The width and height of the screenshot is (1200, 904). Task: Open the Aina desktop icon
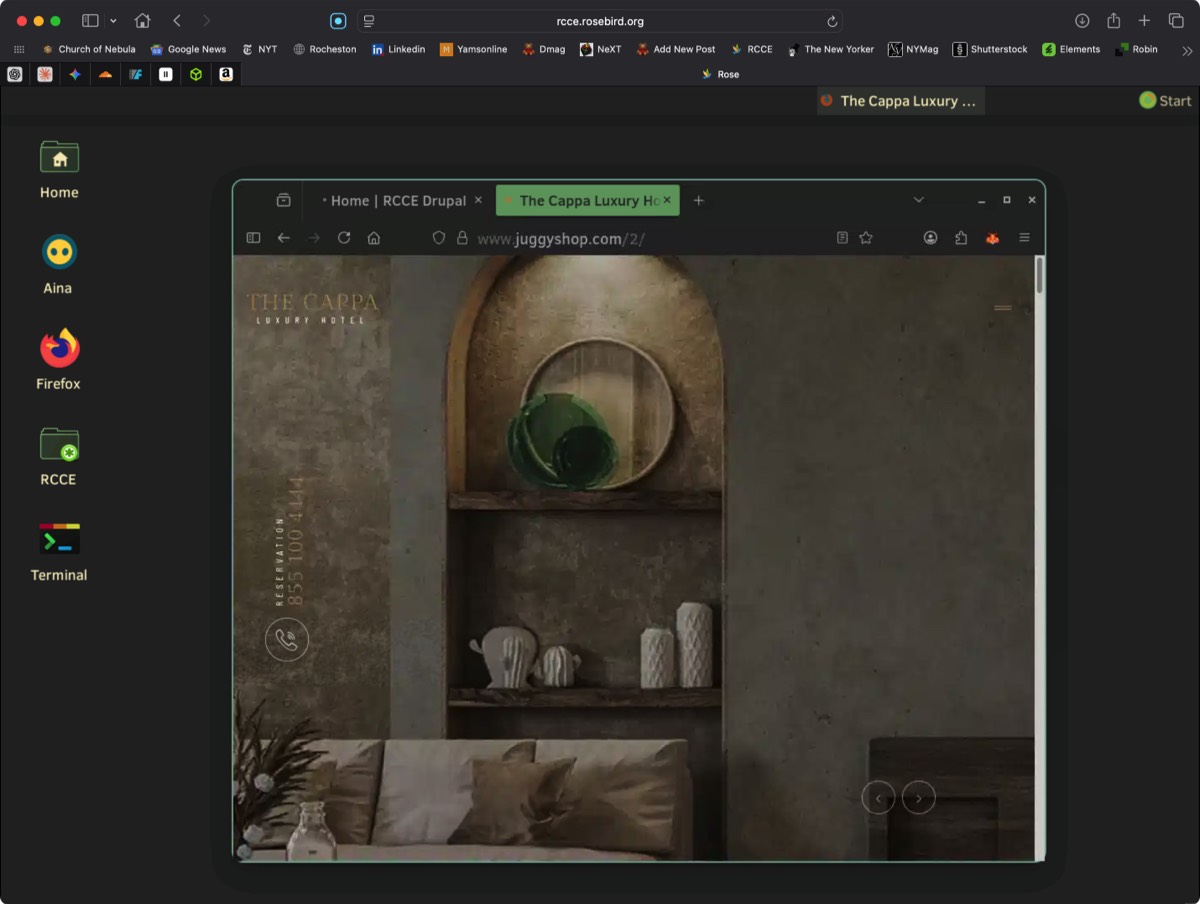[x=59, y=253]
